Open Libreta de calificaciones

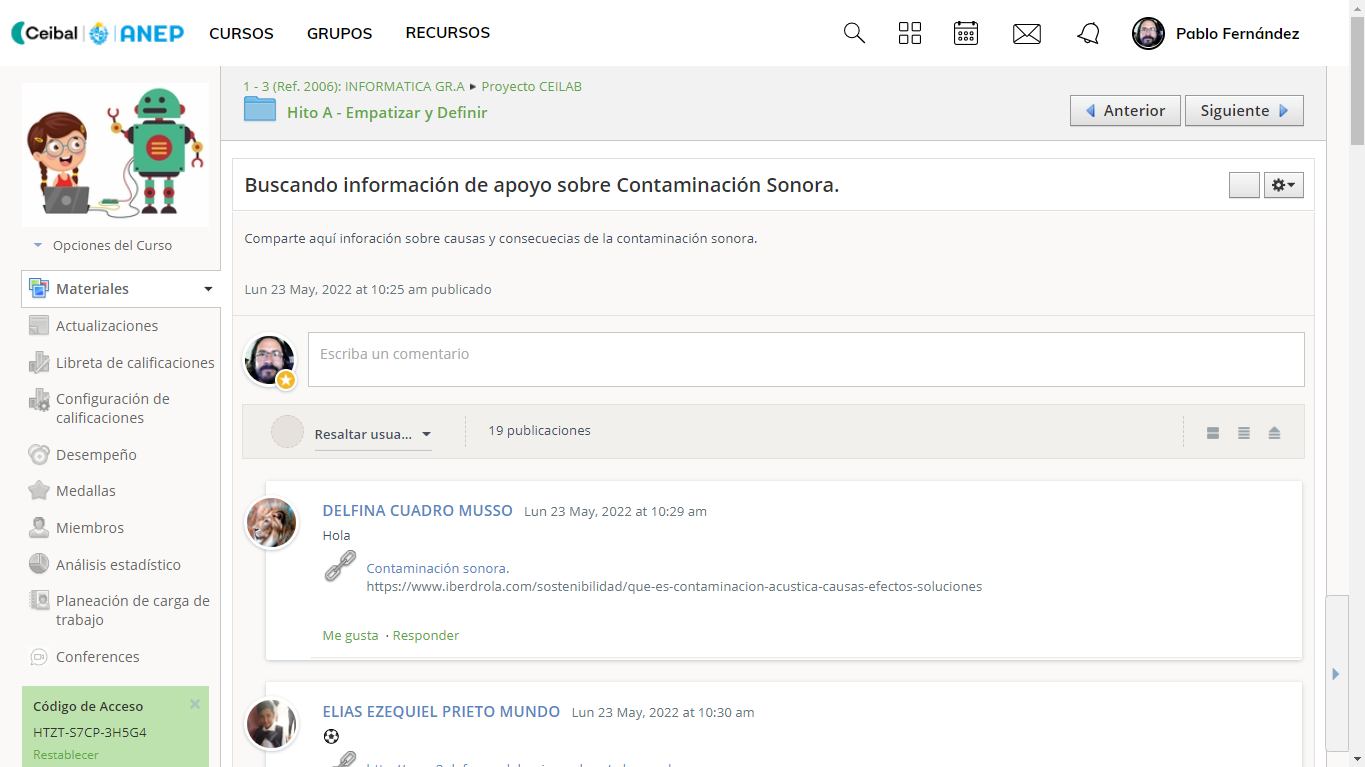[135, 363]
